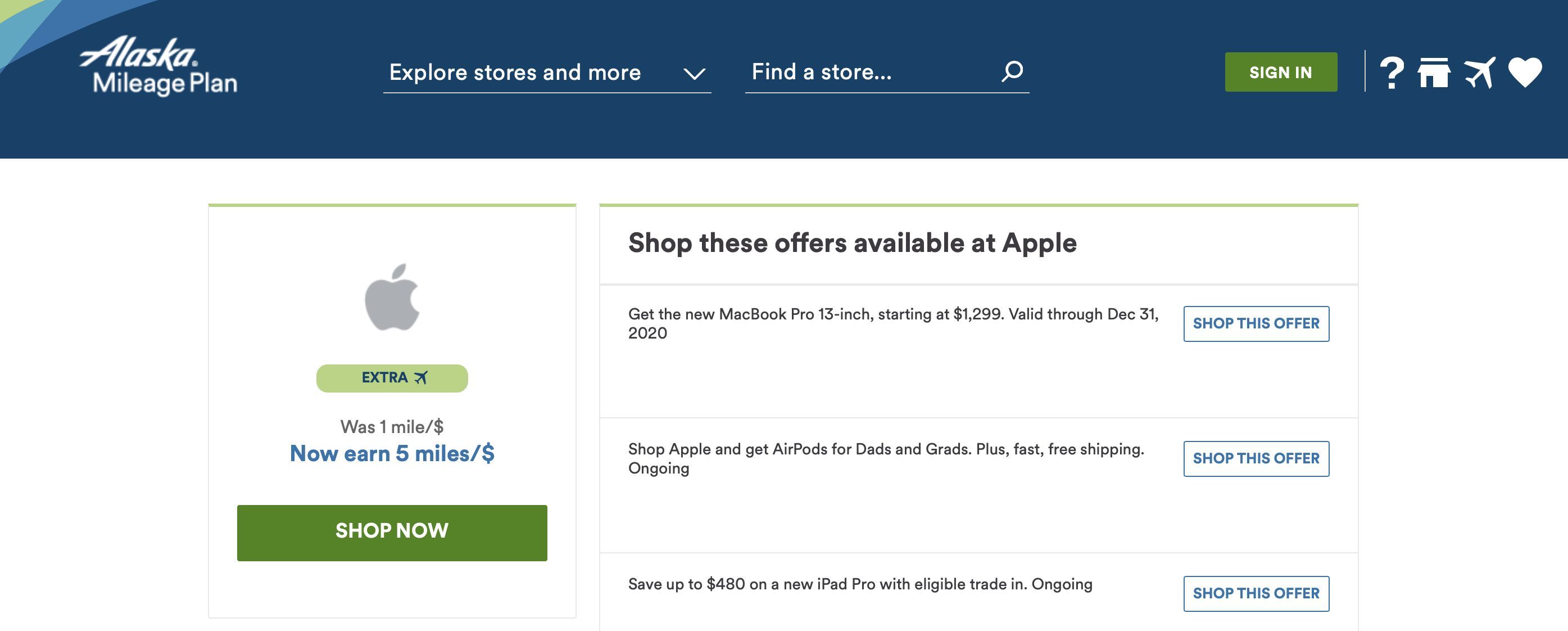Shop the MacBook Pro 13-inch offer
This screenshot has height=631, width=1568.
[x=1256, y=324]
